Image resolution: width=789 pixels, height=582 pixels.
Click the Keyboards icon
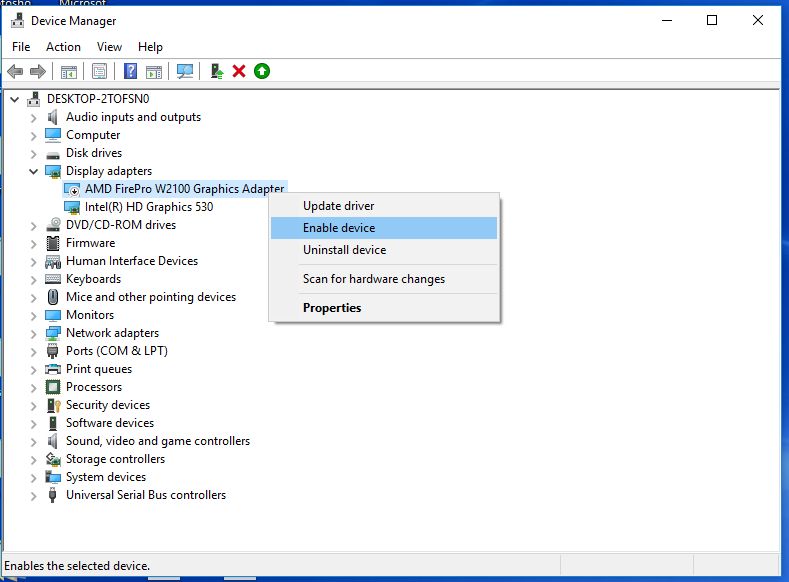coord(53,279)
